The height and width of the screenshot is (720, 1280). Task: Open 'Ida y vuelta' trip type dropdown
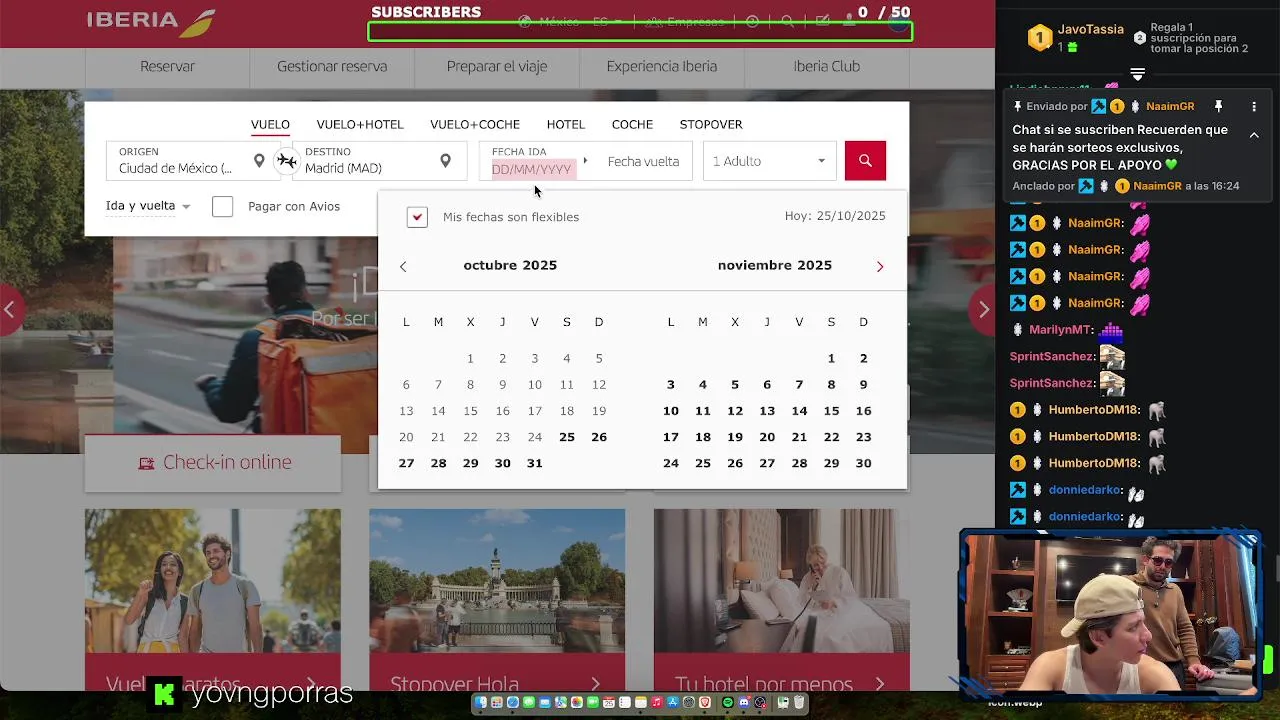[148, 206]
